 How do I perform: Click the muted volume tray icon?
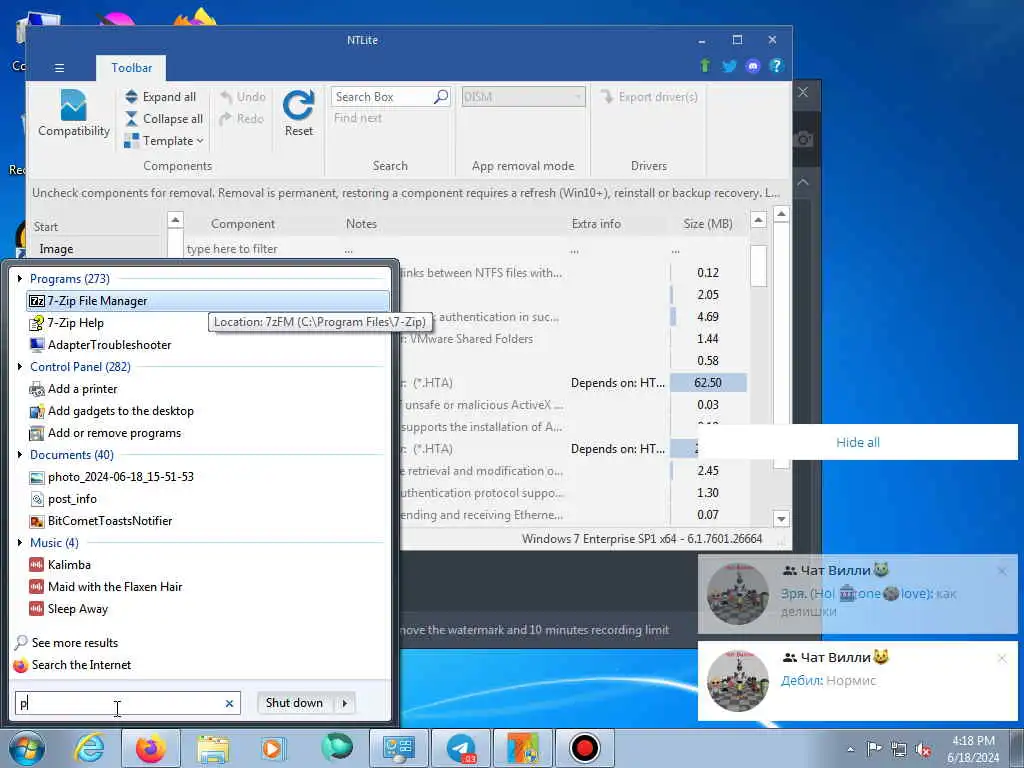pyautogui.click(x=923, y=749)
